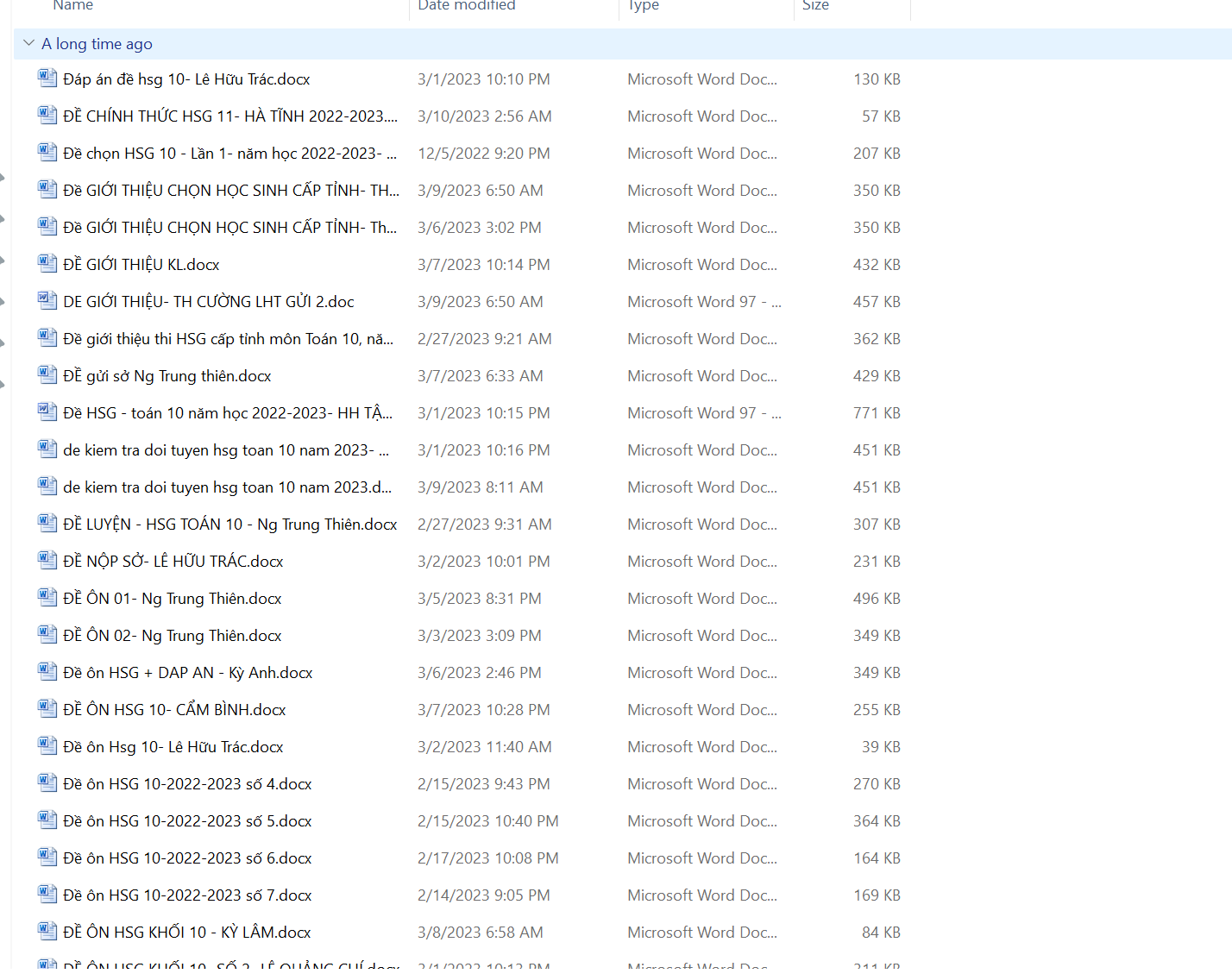Select file name Đề giới thiệu thi HSG cấp tỉnh môn Toán 10
Viewport: 1232px width, 980px height.
(x=229, y=339)
